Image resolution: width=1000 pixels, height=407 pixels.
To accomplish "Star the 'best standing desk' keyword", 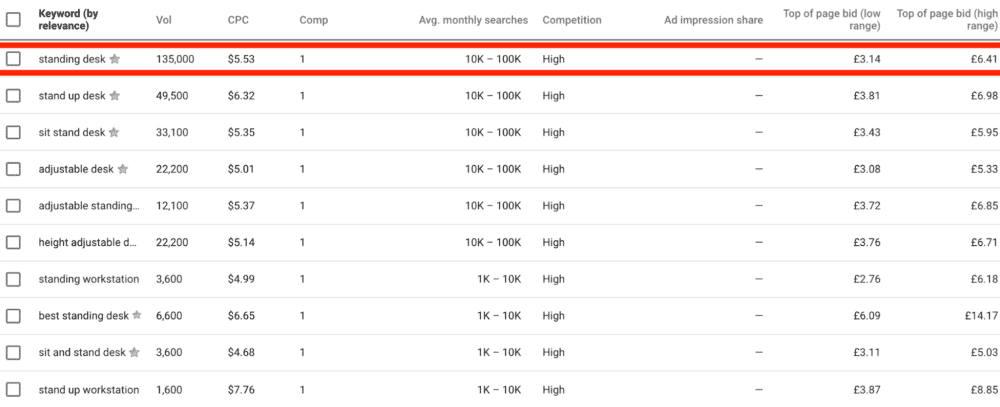I will [137, 316].
